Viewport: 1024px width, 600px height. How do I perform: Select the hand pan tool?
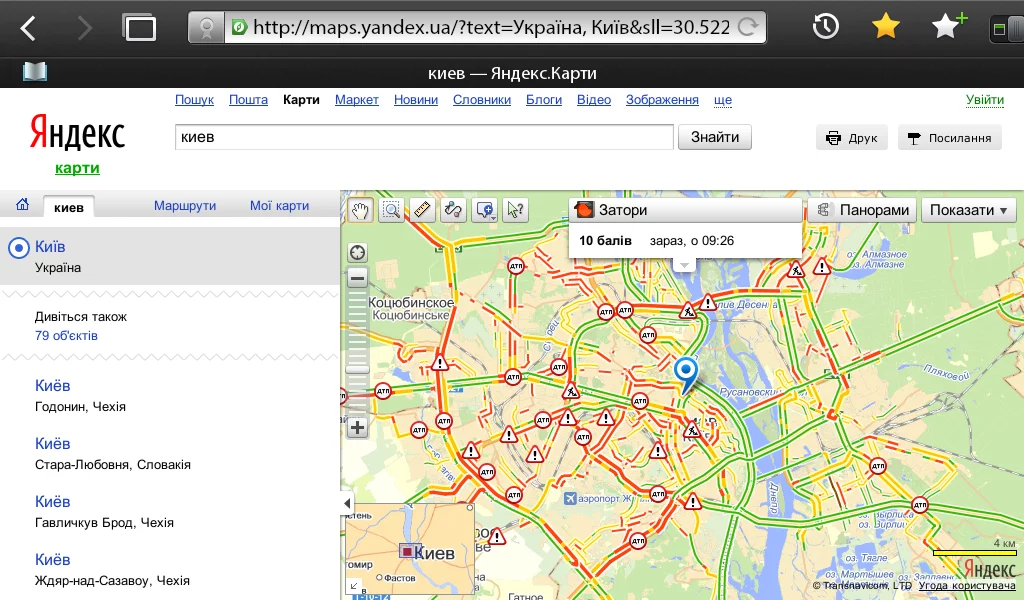pos(360,210)
